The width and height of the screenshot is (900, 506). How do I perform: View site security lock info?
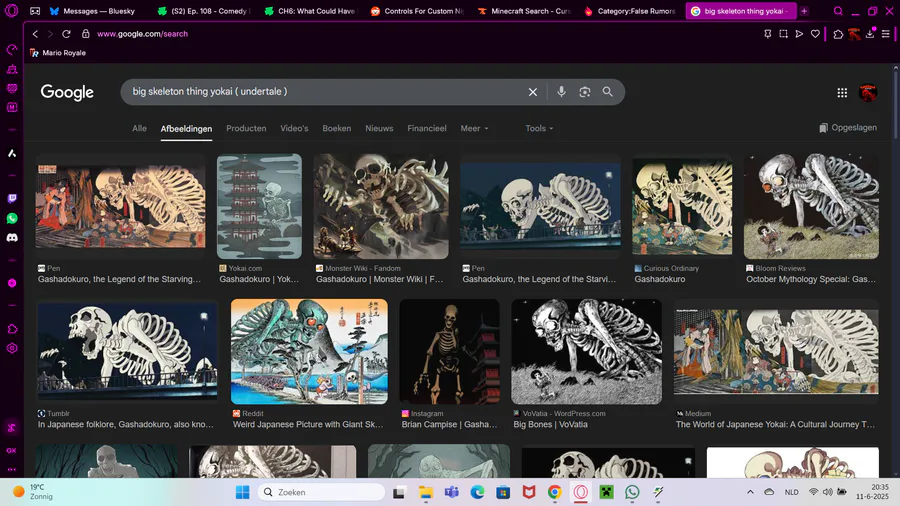(x=86, y=34)
